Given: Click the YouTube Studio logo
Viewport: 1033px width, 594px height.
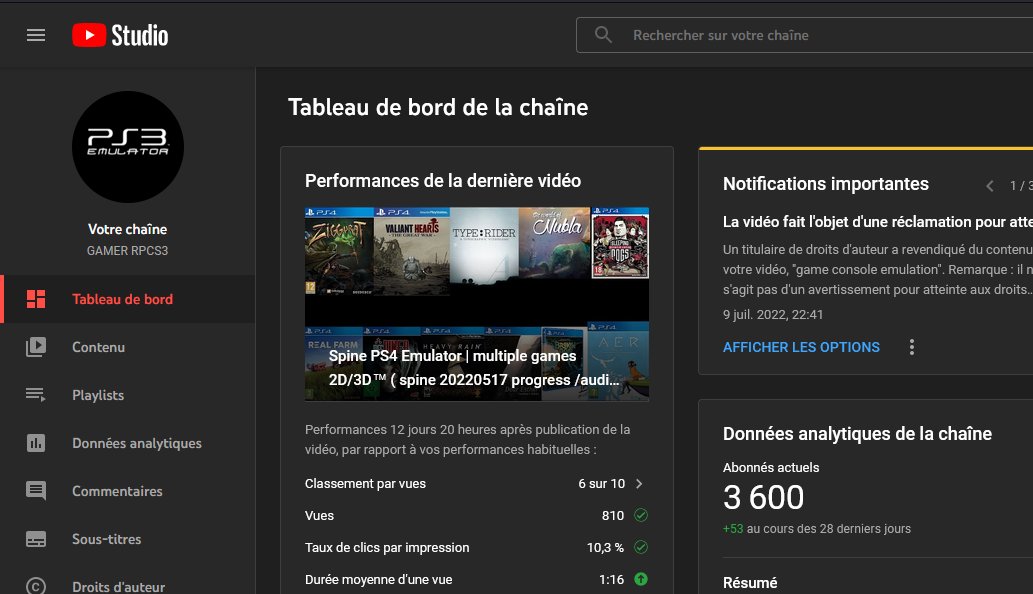Looking at the screenshot, I should 120,35.
